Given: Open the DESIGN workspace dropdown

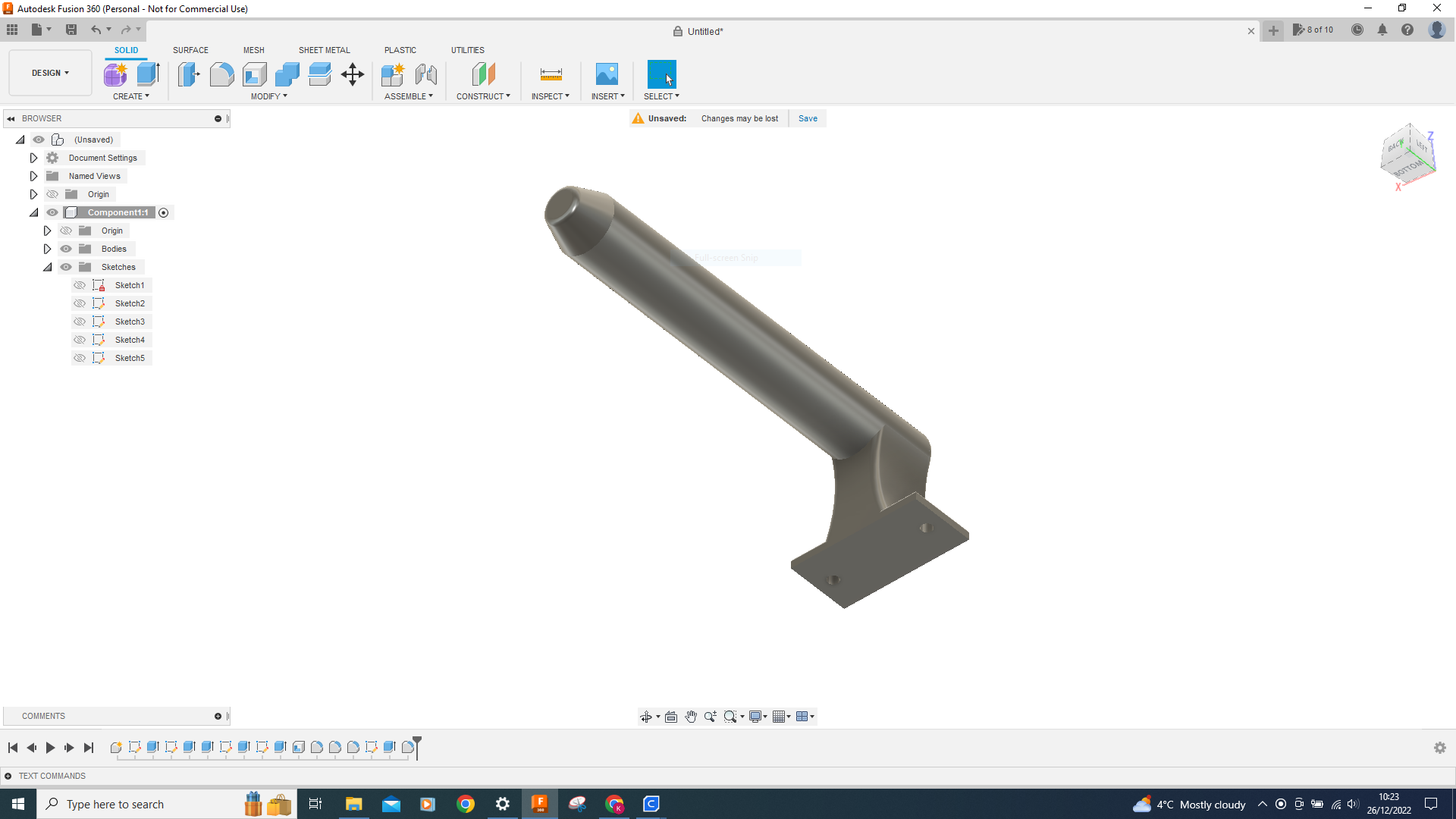Looking at the screenshot, I should click(x=50, y=73).
